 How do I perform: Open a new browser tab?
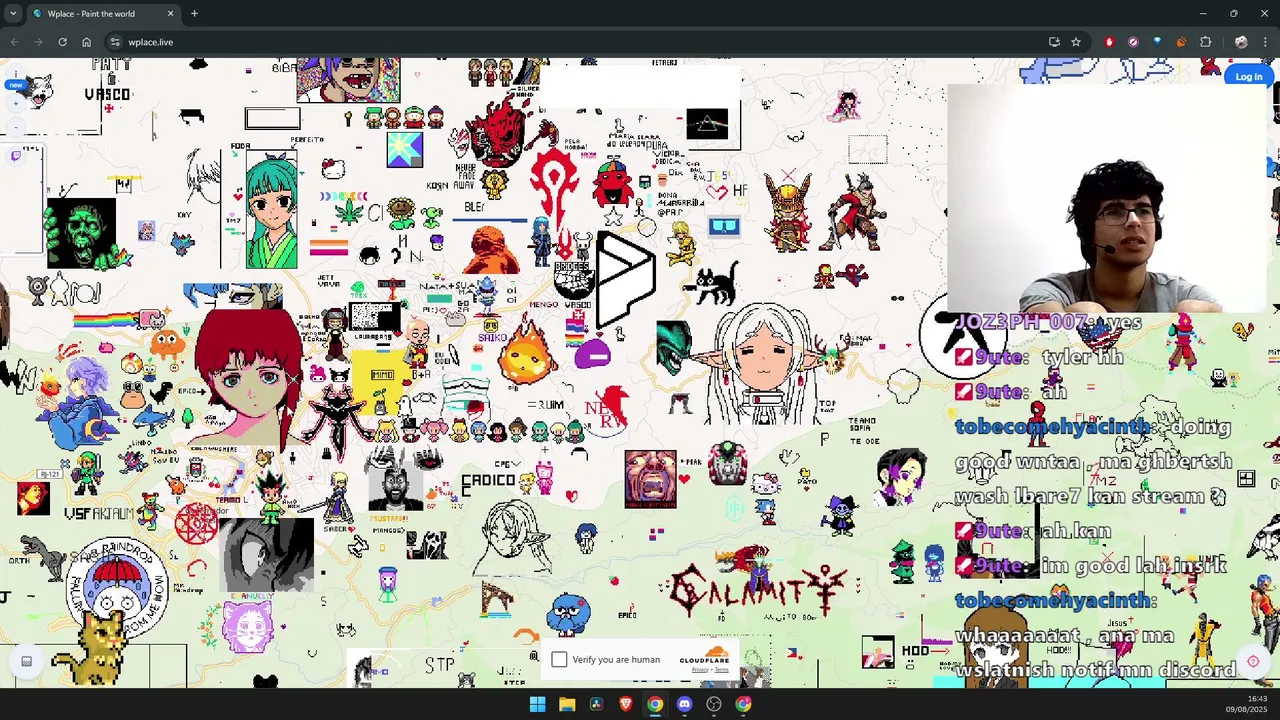tap(194, 14)
